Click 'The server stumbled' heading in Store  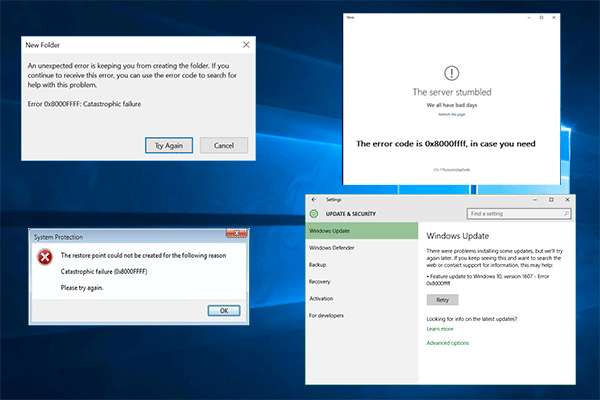452,92
